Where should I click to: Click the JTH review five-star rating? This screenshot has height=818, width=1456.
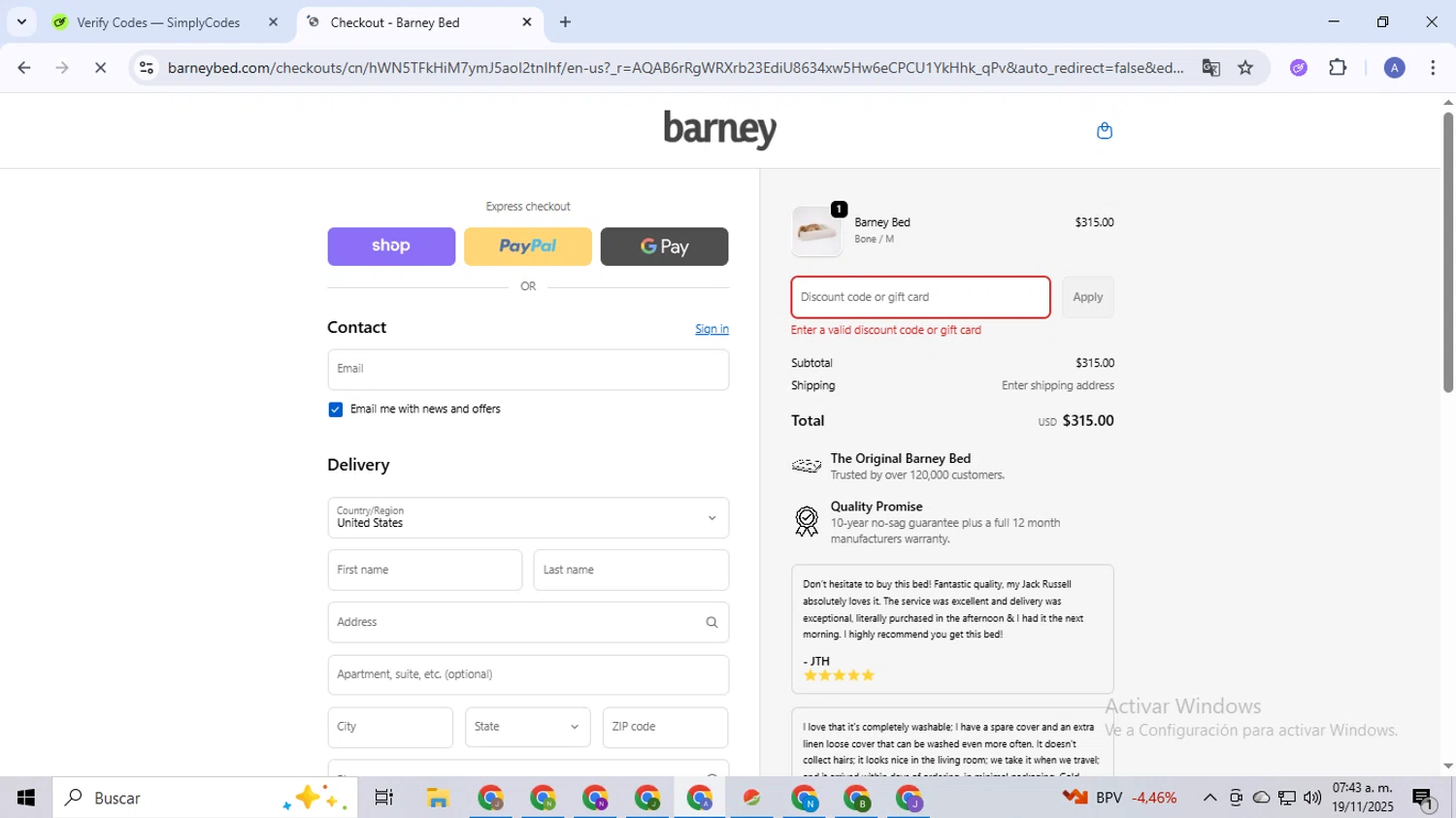click(839, 675)
